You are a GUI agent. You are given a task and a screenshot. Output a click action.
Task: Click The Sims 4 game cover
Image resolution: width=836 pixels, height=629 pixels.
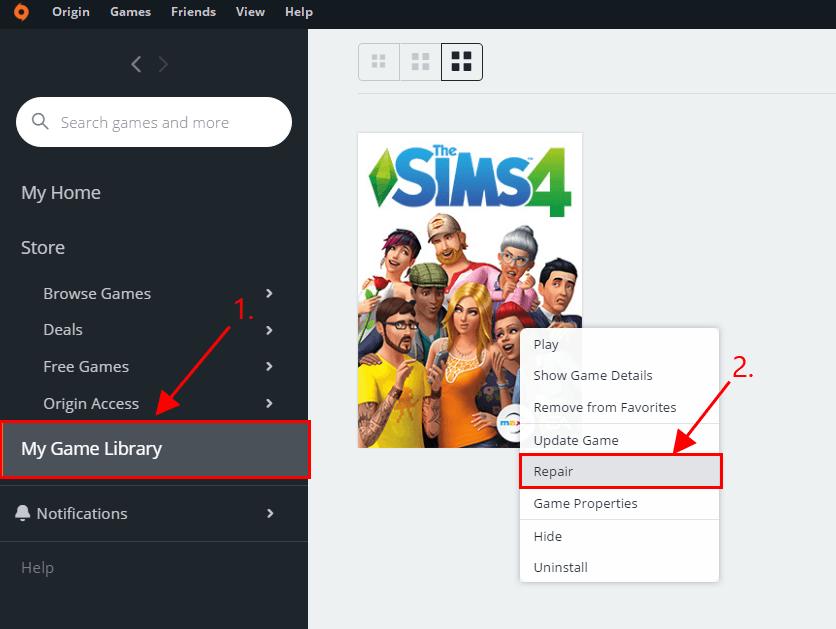pos(470,290)
